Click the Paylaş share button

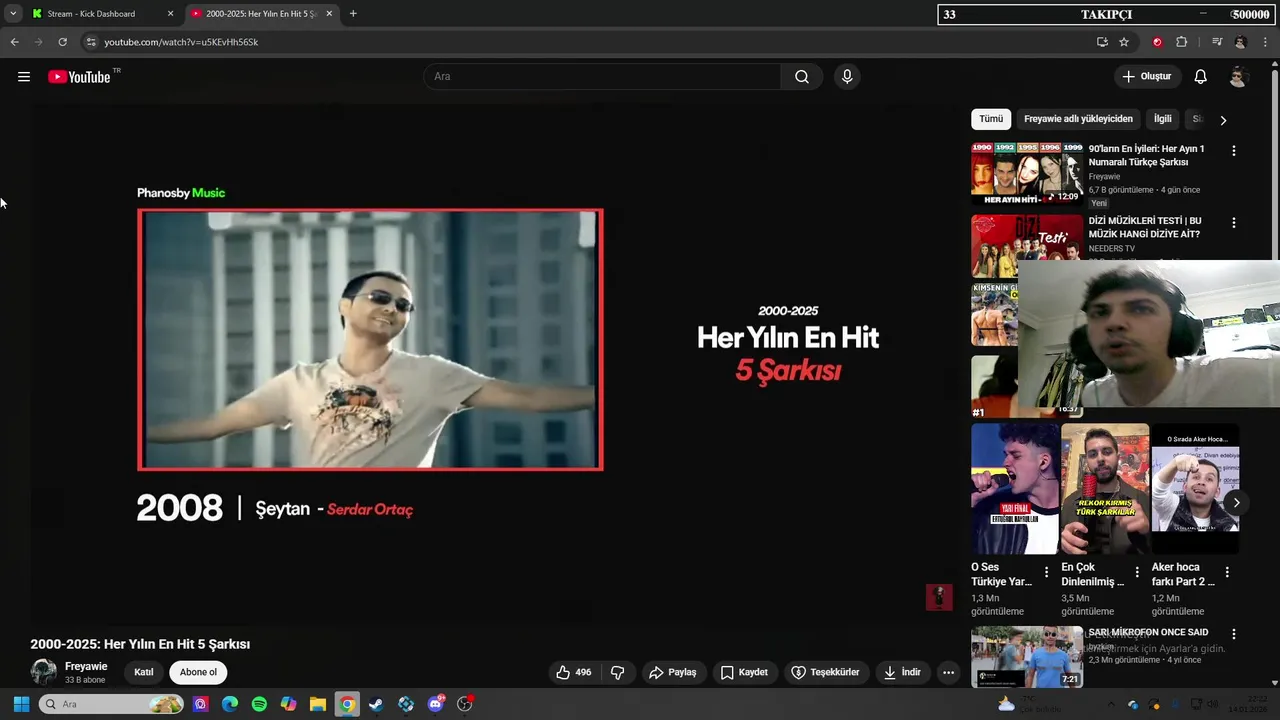(x=672, y=673)
